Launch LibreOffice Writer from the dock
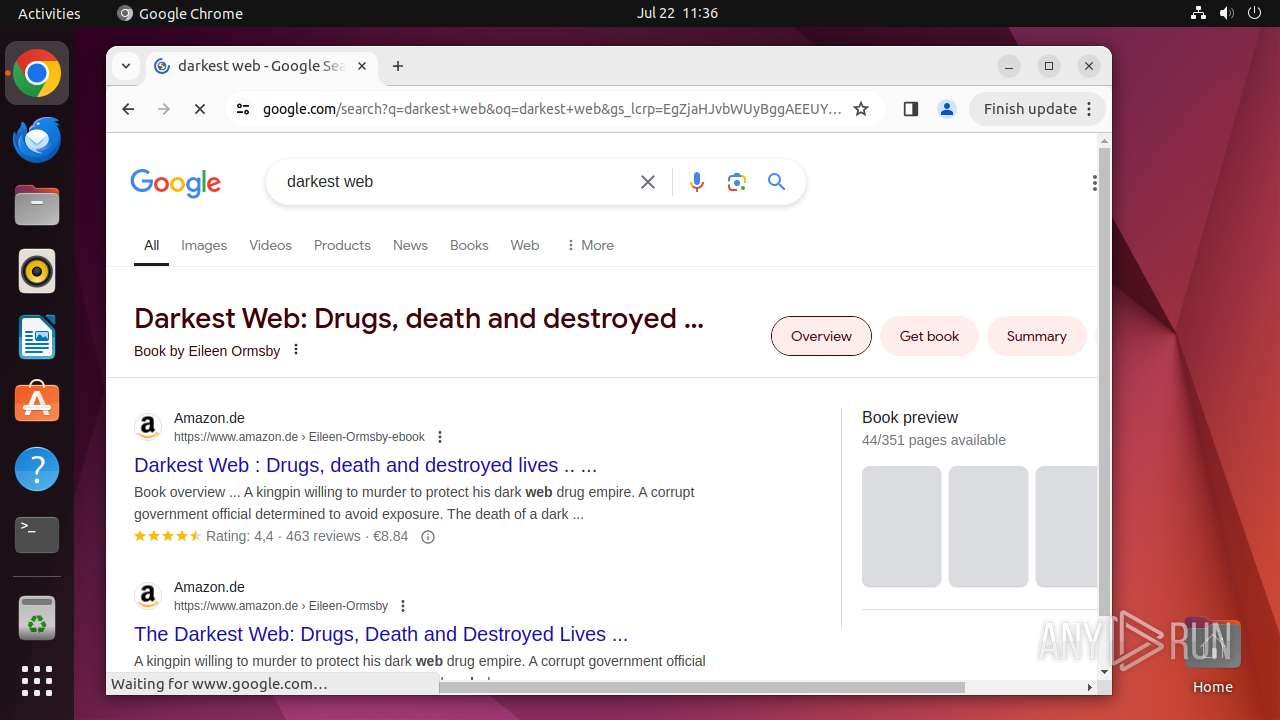The width and height of the screenshot is (1280, 720). 37,337
